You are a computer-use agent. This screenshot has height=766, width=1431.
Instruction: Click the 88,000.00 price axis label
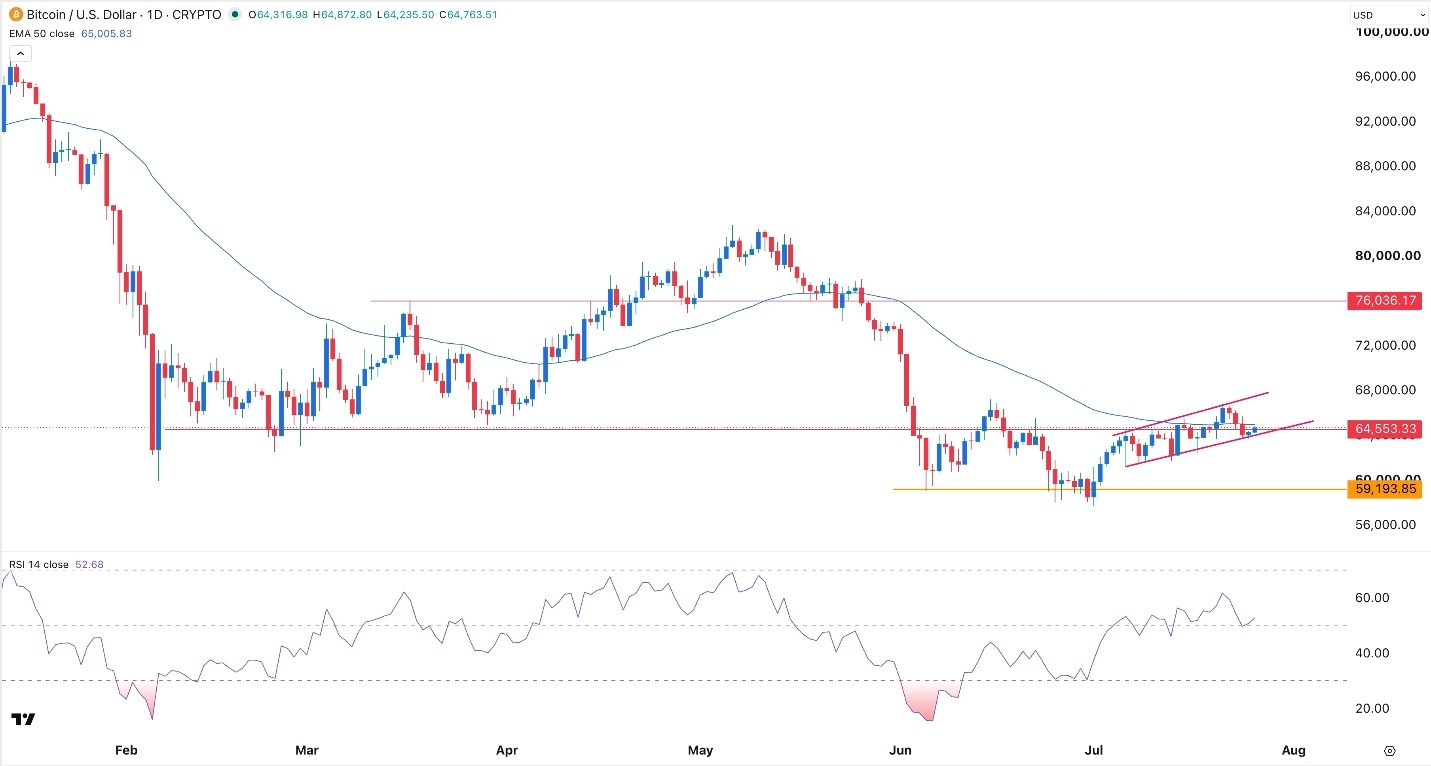click(1384, 166)
